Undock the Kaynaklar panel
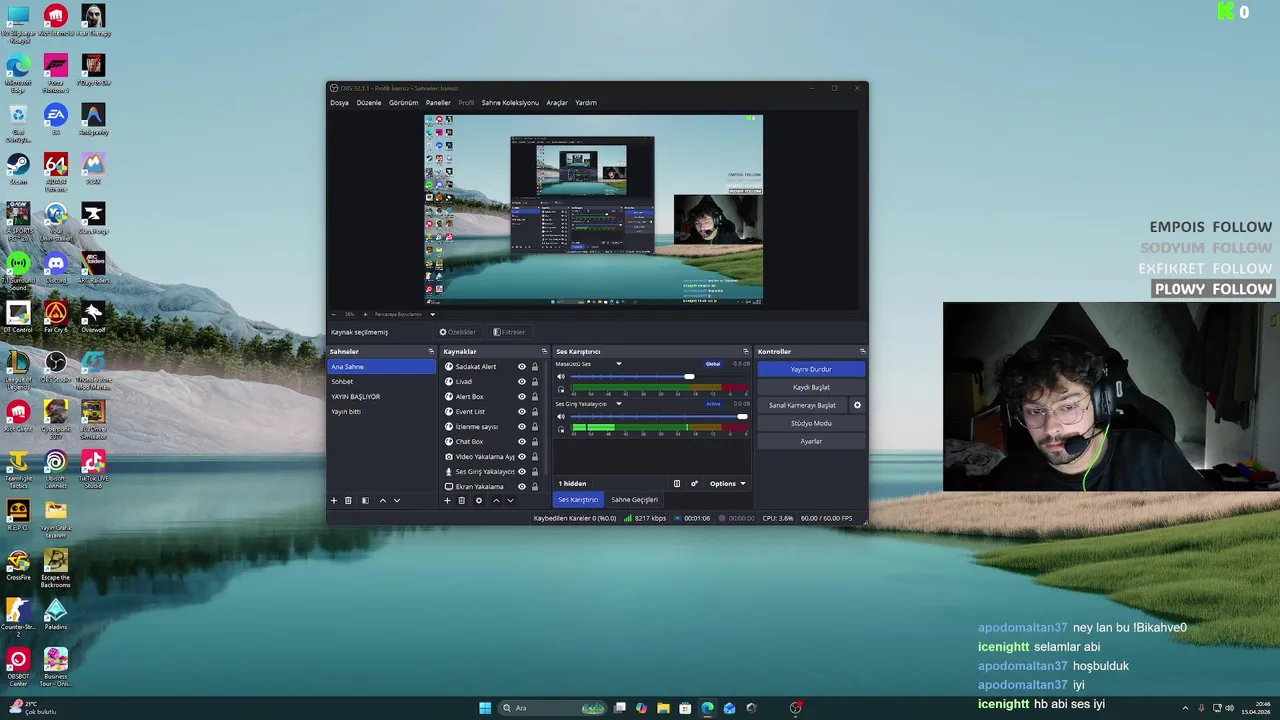The width and height of the screenshot is (1280, 720). coord(544,351)
